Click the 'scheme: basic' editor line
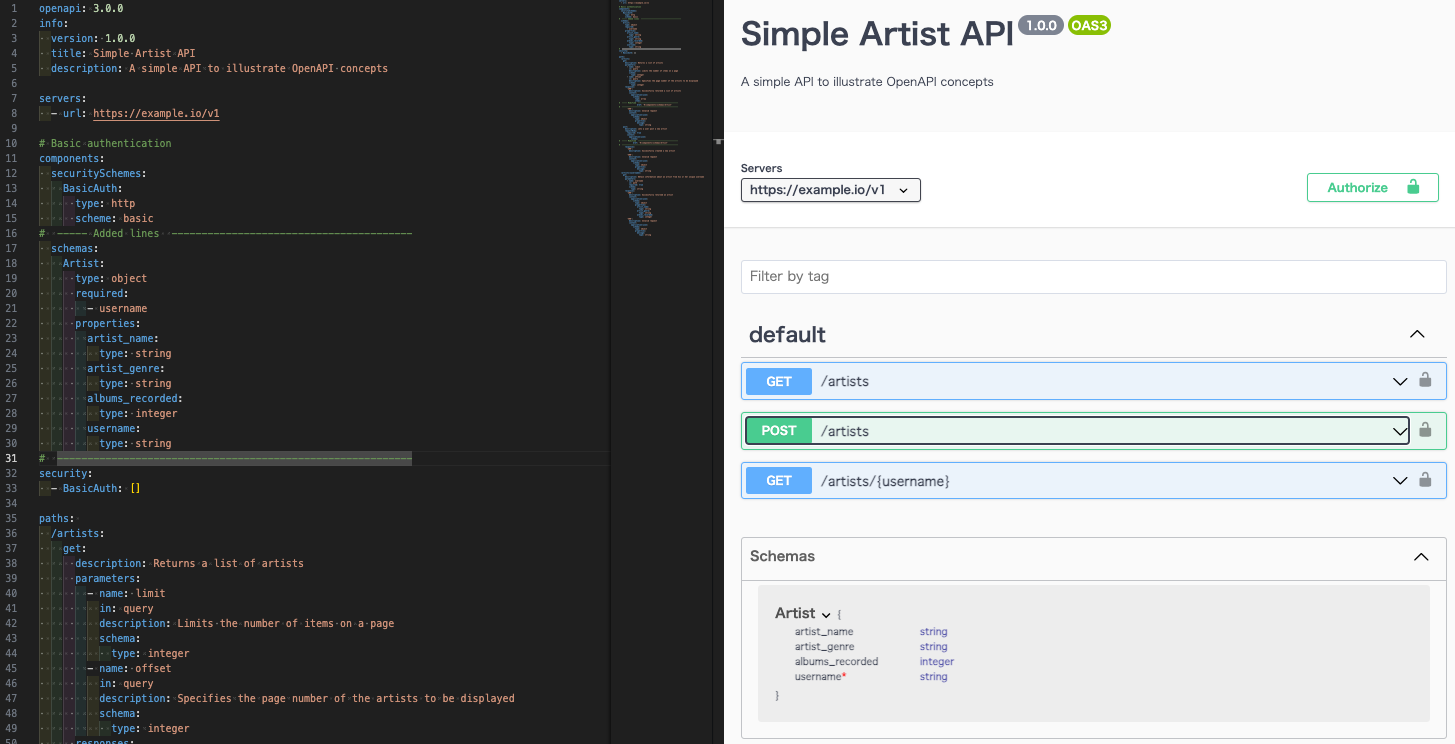 tap(114, 218)
